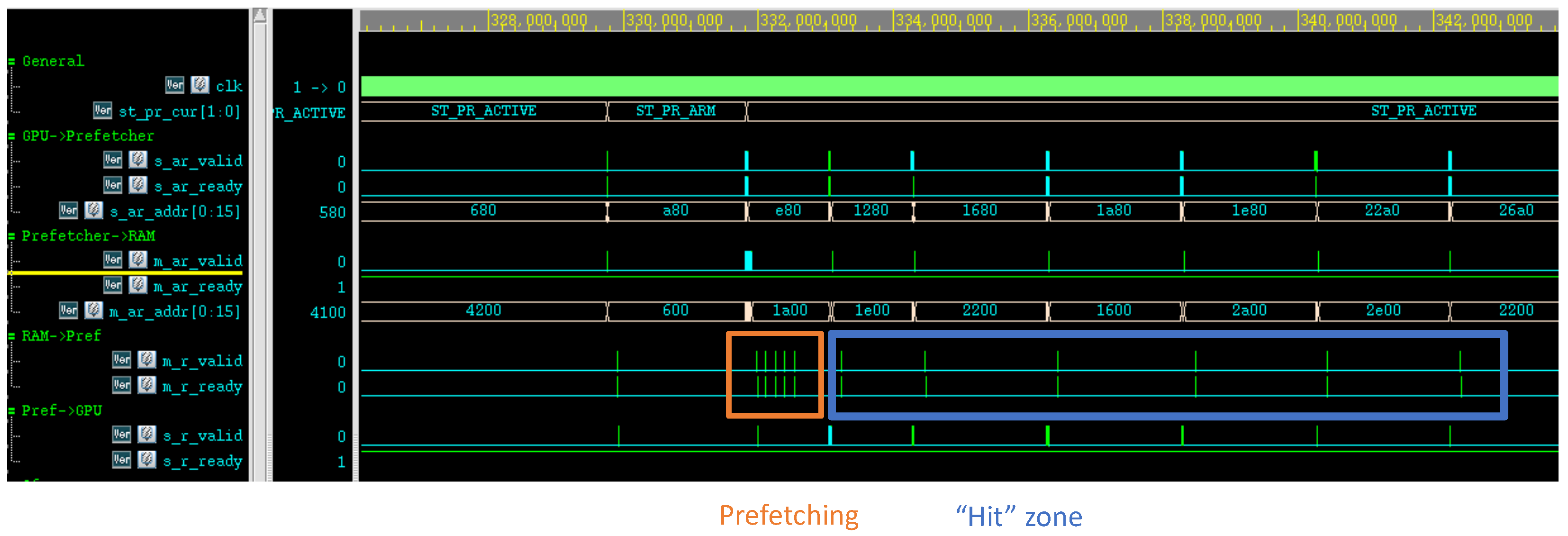This screenshot has height=536, width=1568.
Task: Click the Ver icon next to clk
Action: click(x=175, y=85)
